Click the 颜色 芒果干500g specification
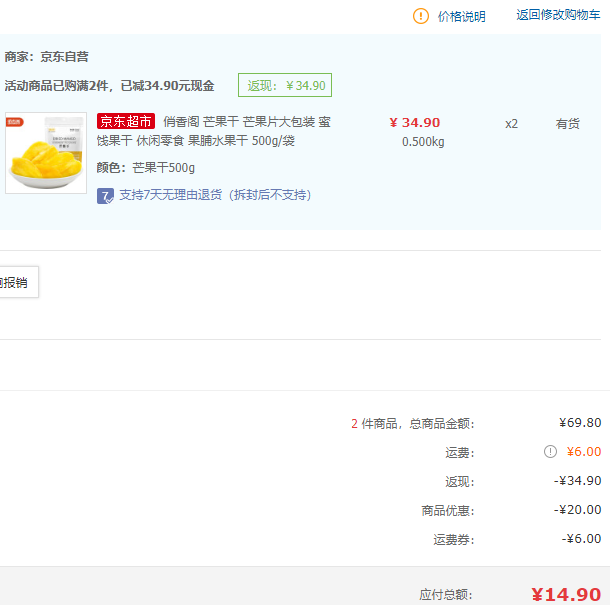Screen dimensions: 610x605 click(x=146, y=168)
